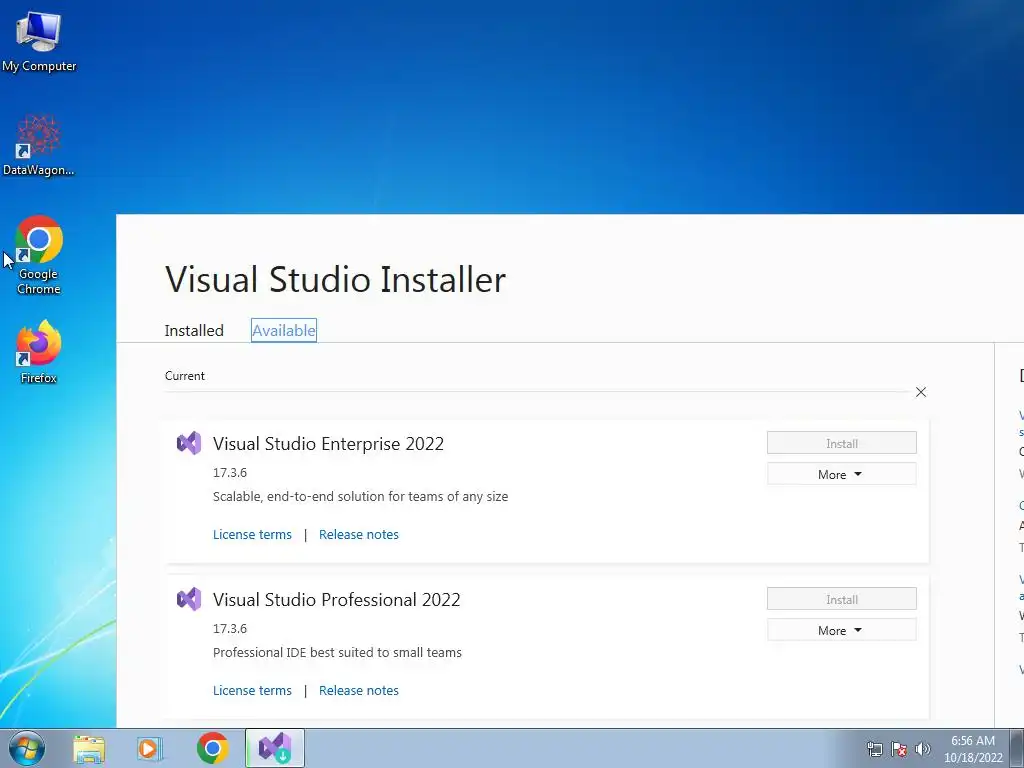Screen dimensions: 1024x768
Task: Open License terms for Enterprise 2022
Action: [252, 534]
